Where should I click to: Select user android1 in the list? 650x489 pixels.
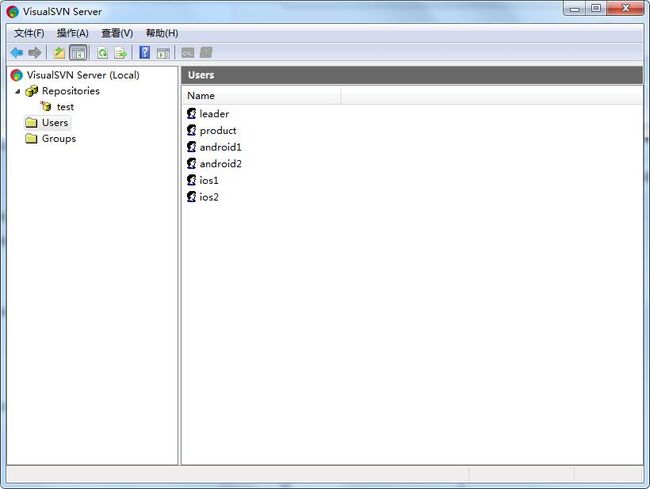coord(221,147)
